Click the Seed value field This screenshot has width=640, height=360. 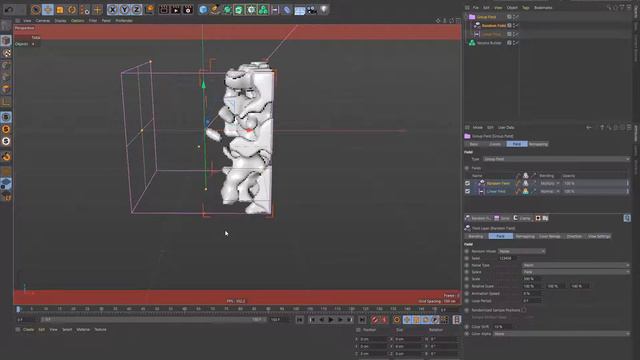pos(507,258)
